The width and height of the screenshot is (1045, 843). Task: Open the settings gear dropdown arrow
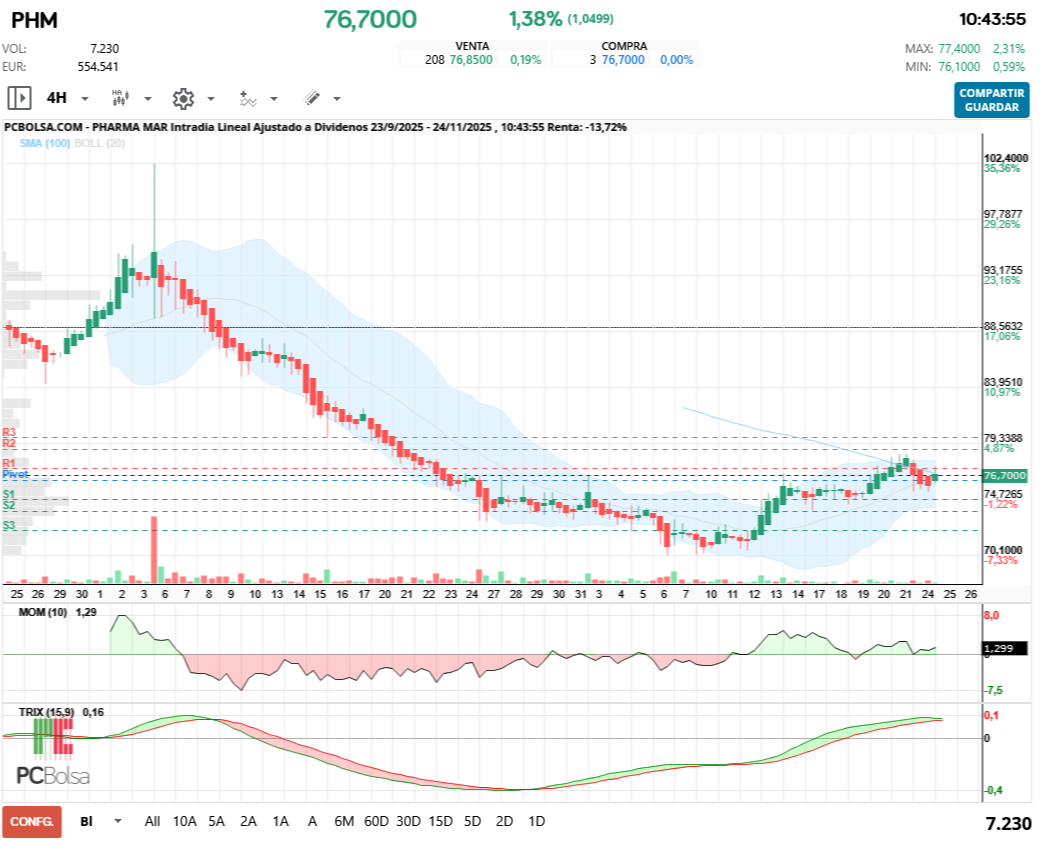click(210, 98)
